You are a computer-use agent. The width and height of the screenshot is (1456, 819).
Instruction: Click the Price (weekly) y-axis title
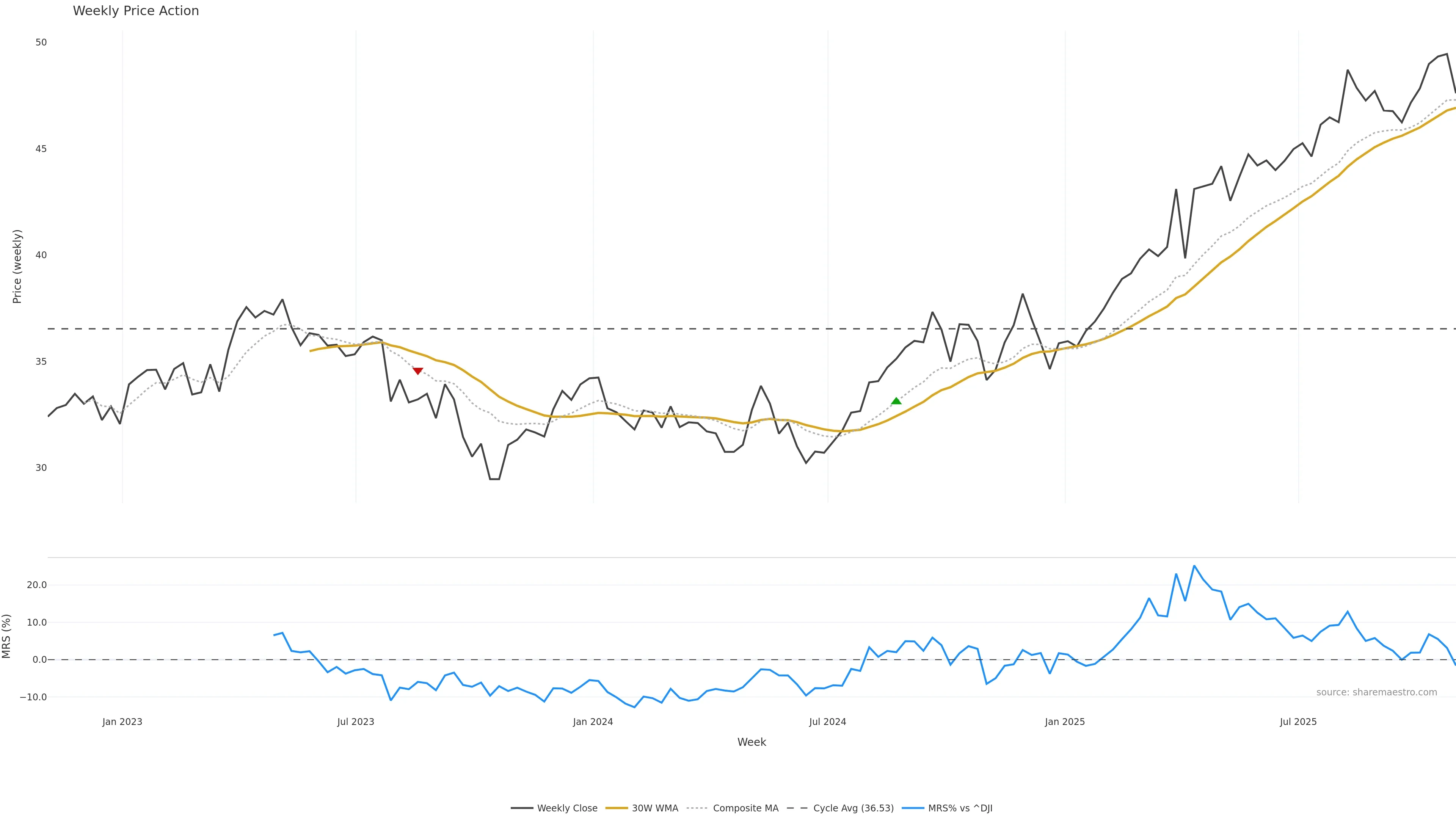click(17, 266)
